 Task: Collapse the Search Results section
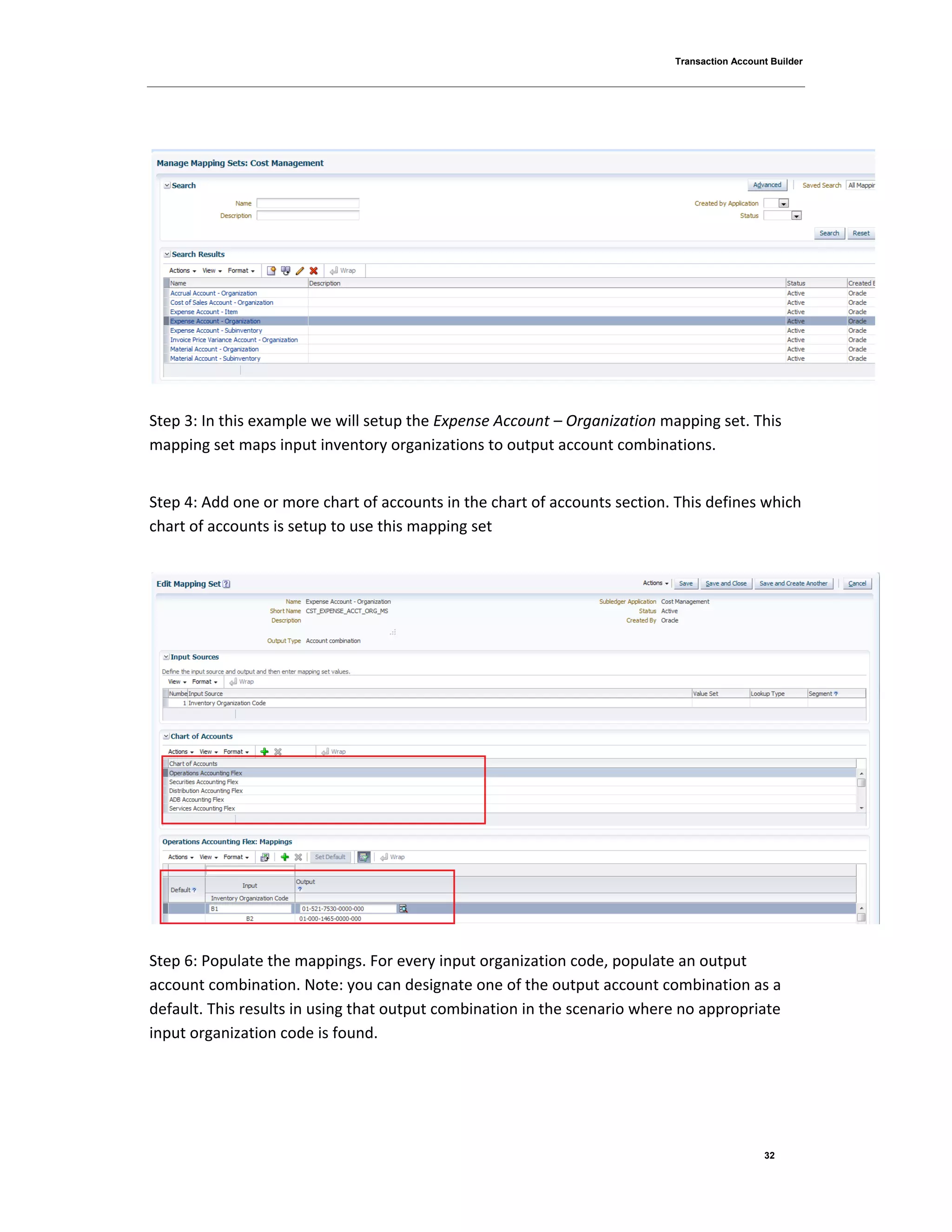click(x=167, y=254)
